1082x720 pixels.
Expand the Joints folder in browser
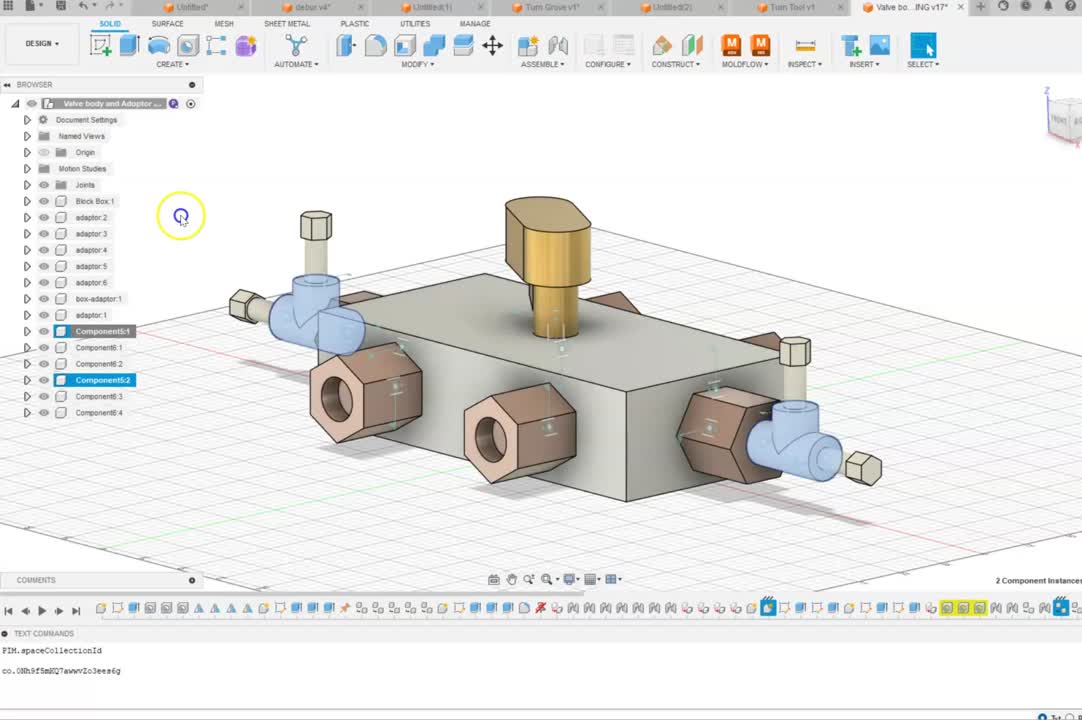(27, 185)
